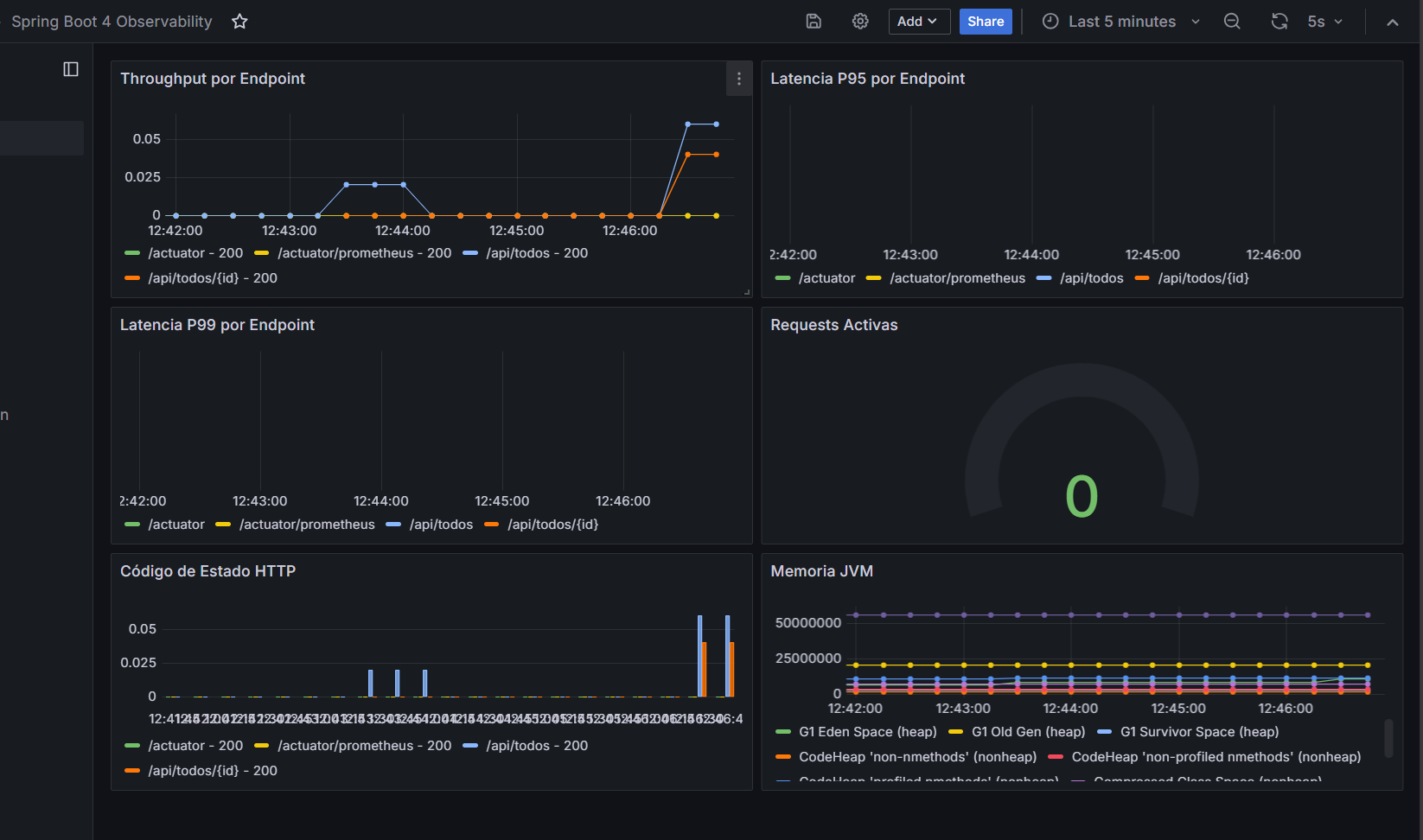The height and width of the screenshot is (840, 1423).
Task: Click the zoom out time range icon
Action: [1231, 21]
